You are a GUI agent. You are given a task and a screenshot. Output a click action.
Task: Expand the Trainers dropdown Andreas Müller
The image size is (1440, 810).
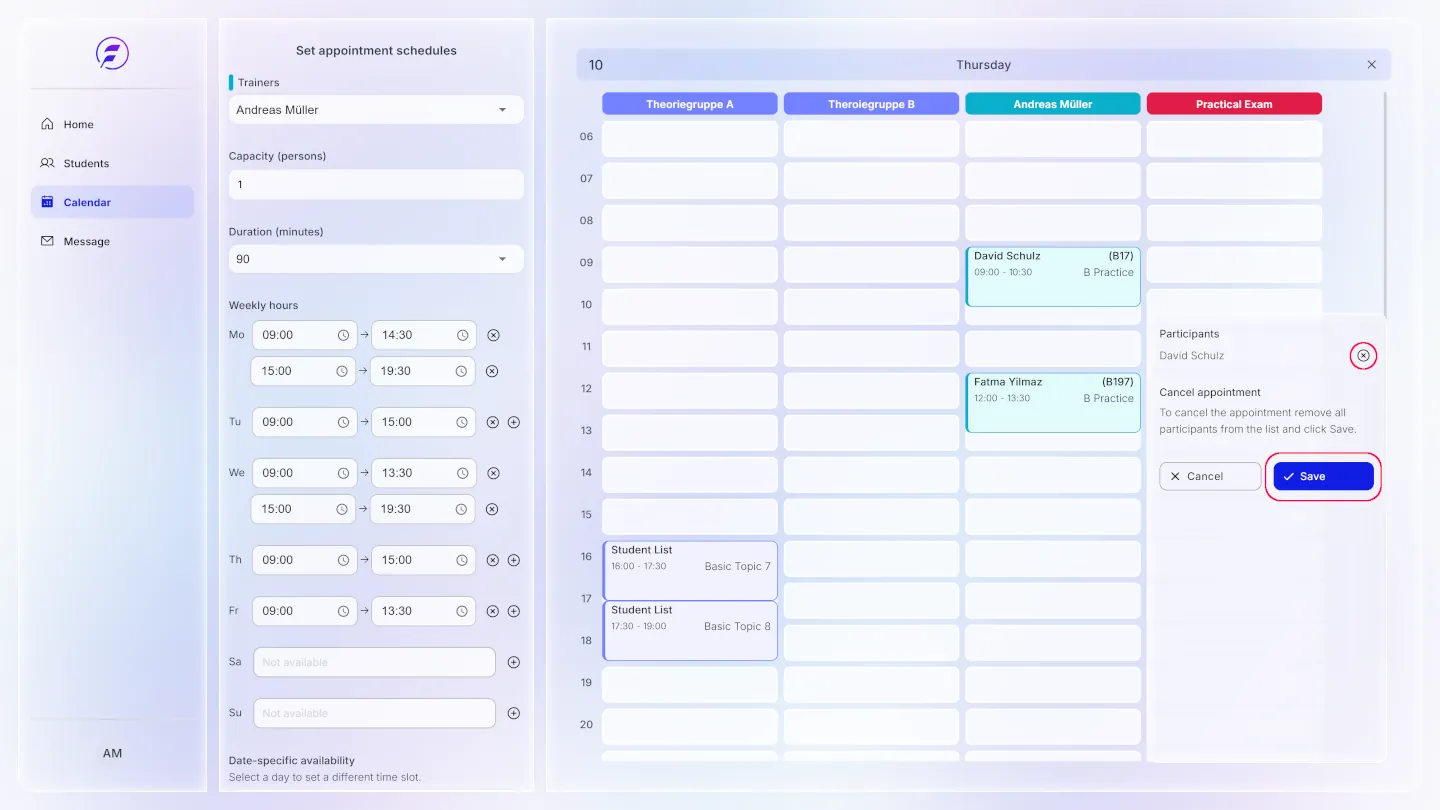click(x=376, y=110)
